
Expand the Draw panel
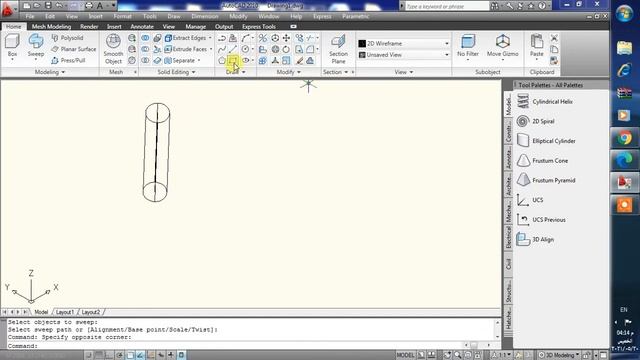[x=236, y=72]
